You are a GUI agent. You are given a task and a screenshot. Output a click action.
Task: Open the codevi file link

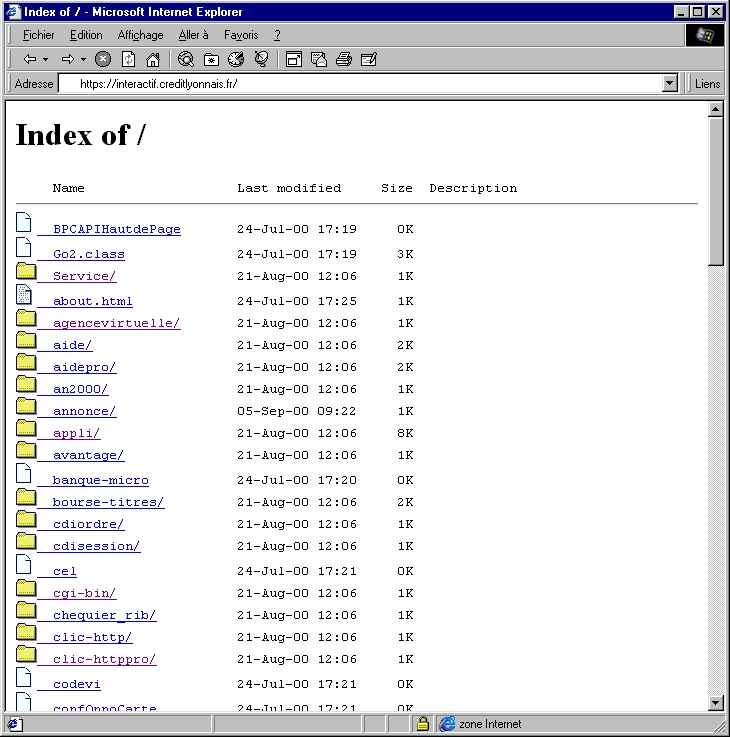point(77,684)
